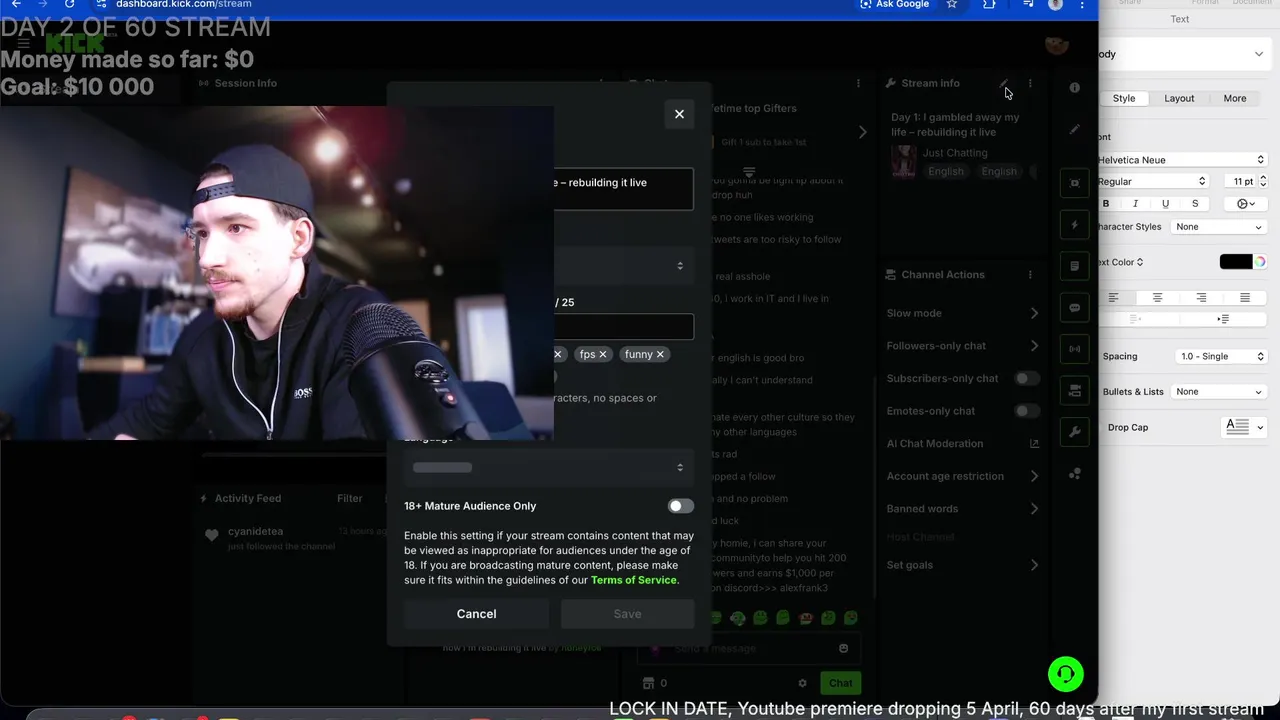This screenshot has height=720, width=1280.
Task: Click the Save button in dialog
Action: click(x=627, y=614)
